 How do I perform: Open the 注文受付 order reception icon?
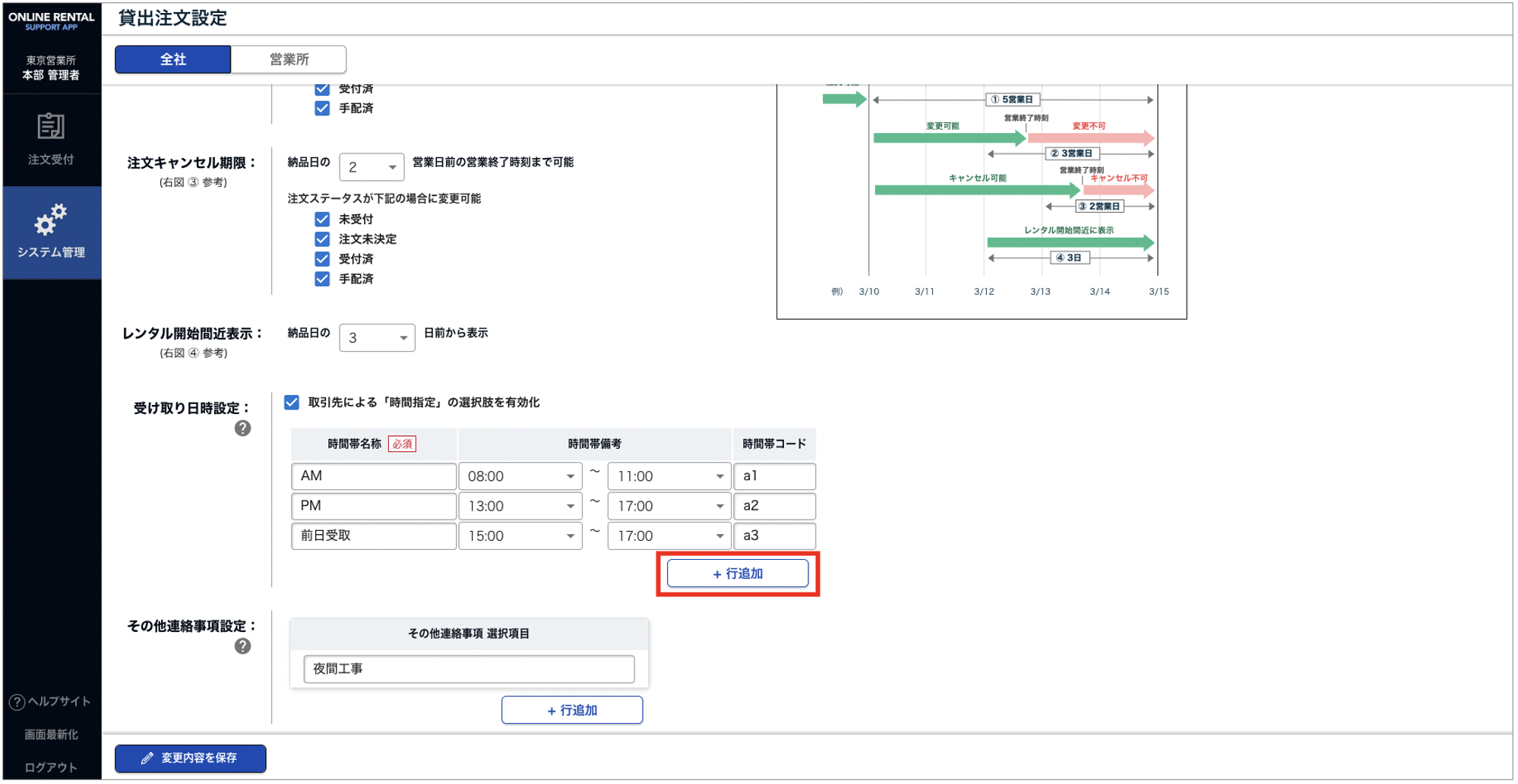pyautogui.click(x=51, y=127)
